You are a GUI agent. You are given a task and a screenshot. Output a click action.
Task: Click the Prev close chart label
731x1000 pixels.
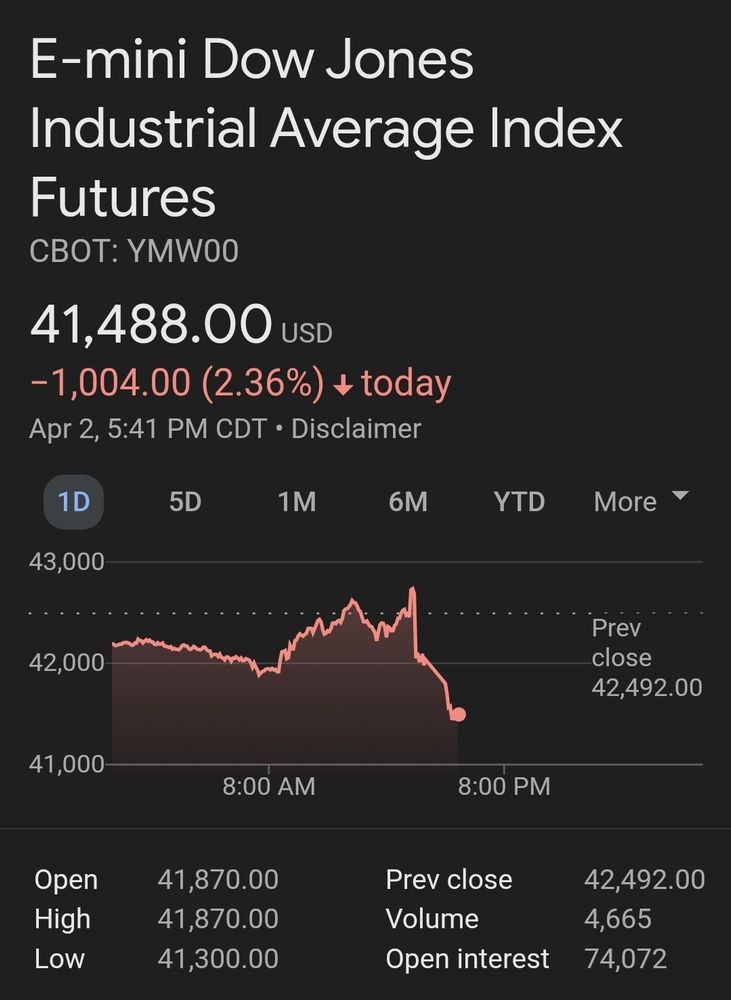[647, 658]
